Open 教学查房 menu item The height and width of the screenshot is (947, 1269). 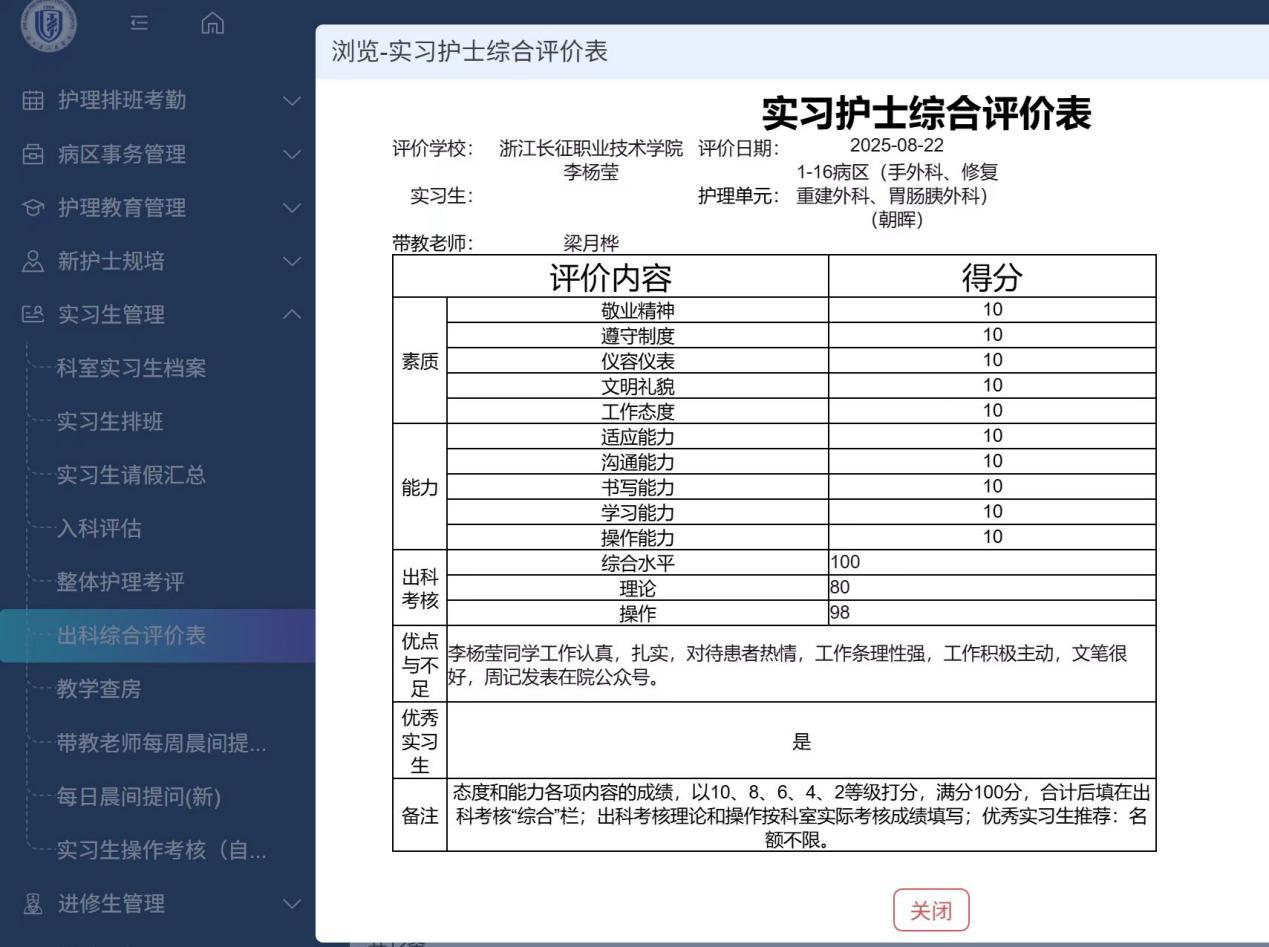[x=99, y=689]
